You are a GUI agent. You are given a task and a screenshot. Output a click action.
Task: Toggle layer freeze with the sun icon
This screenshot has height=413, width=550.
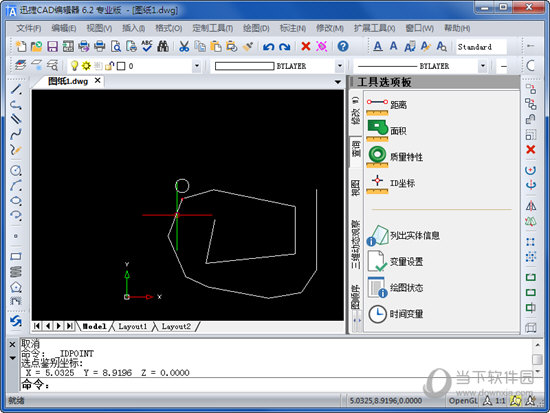[x=86, y=66]
